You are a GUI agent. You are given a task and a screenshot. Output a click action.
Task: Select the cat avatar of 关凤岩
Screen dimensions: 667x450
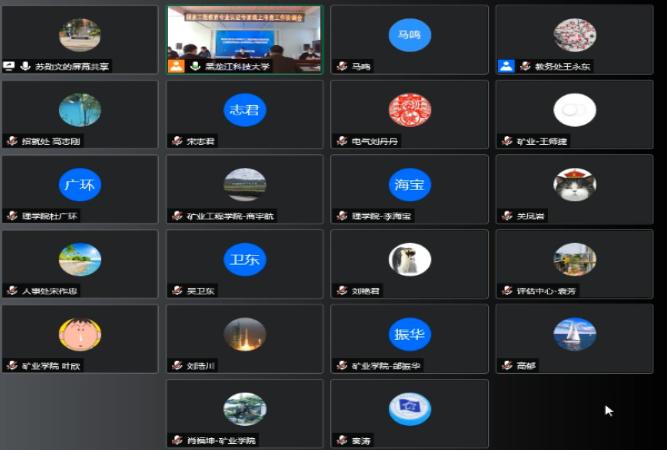pos(574,184)
